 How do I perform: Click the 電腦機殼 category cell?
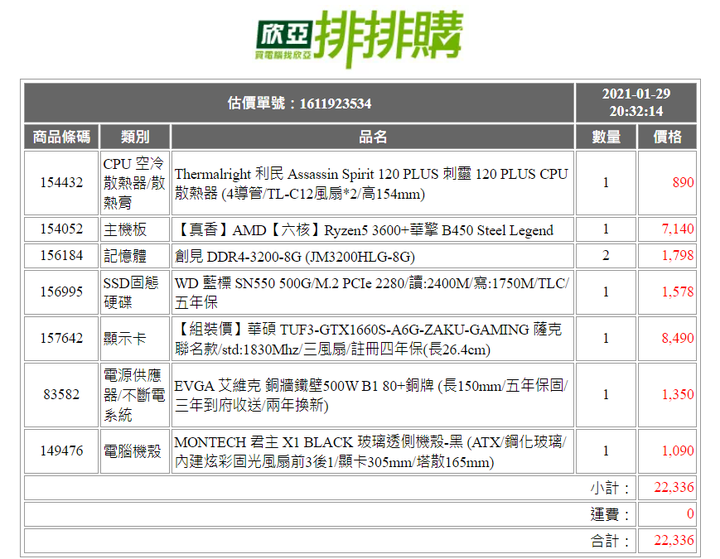click(135, 451)
